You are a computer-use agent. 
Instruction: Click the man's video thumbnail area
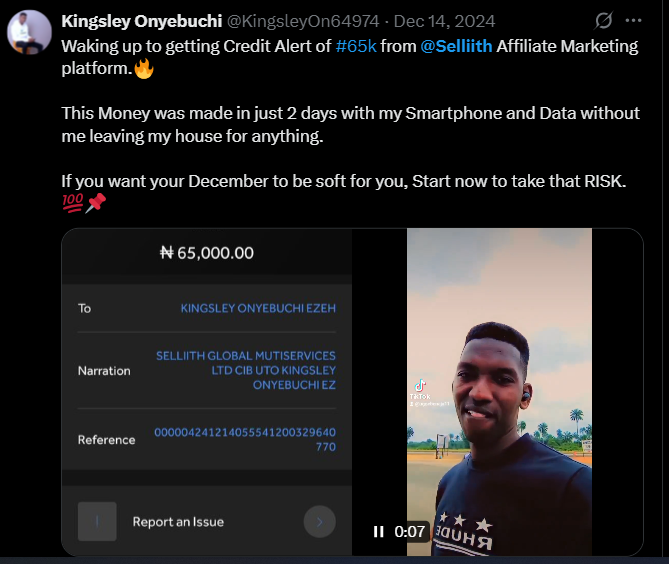[x=499, y=392]
